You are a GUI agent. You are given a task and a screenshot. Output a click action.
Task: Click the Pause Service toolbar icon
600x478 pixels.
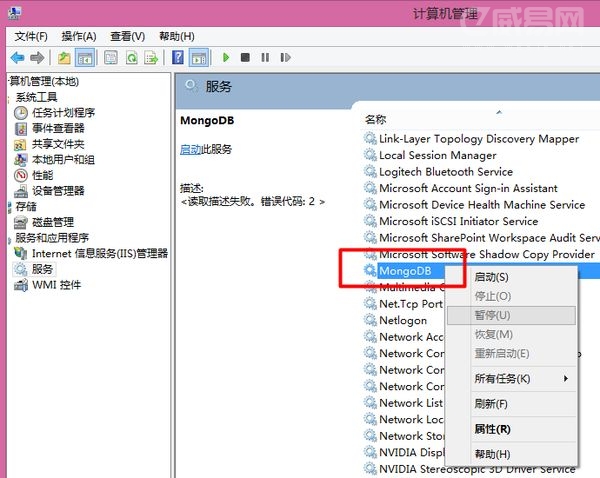pyautogui.click(x=265, y=58)
